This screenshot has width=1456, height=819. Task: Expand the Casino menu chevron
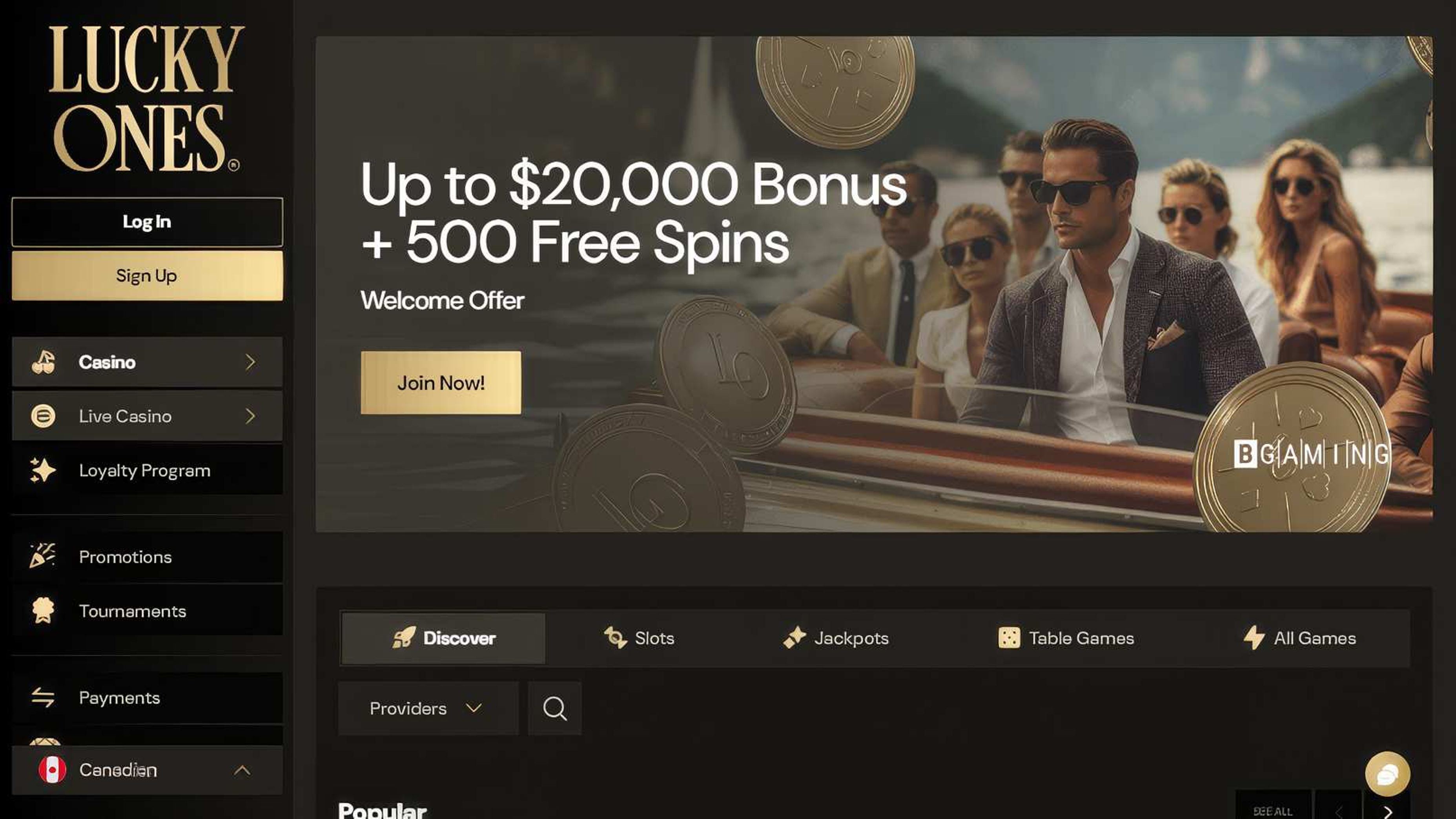[x=250, y=362]
